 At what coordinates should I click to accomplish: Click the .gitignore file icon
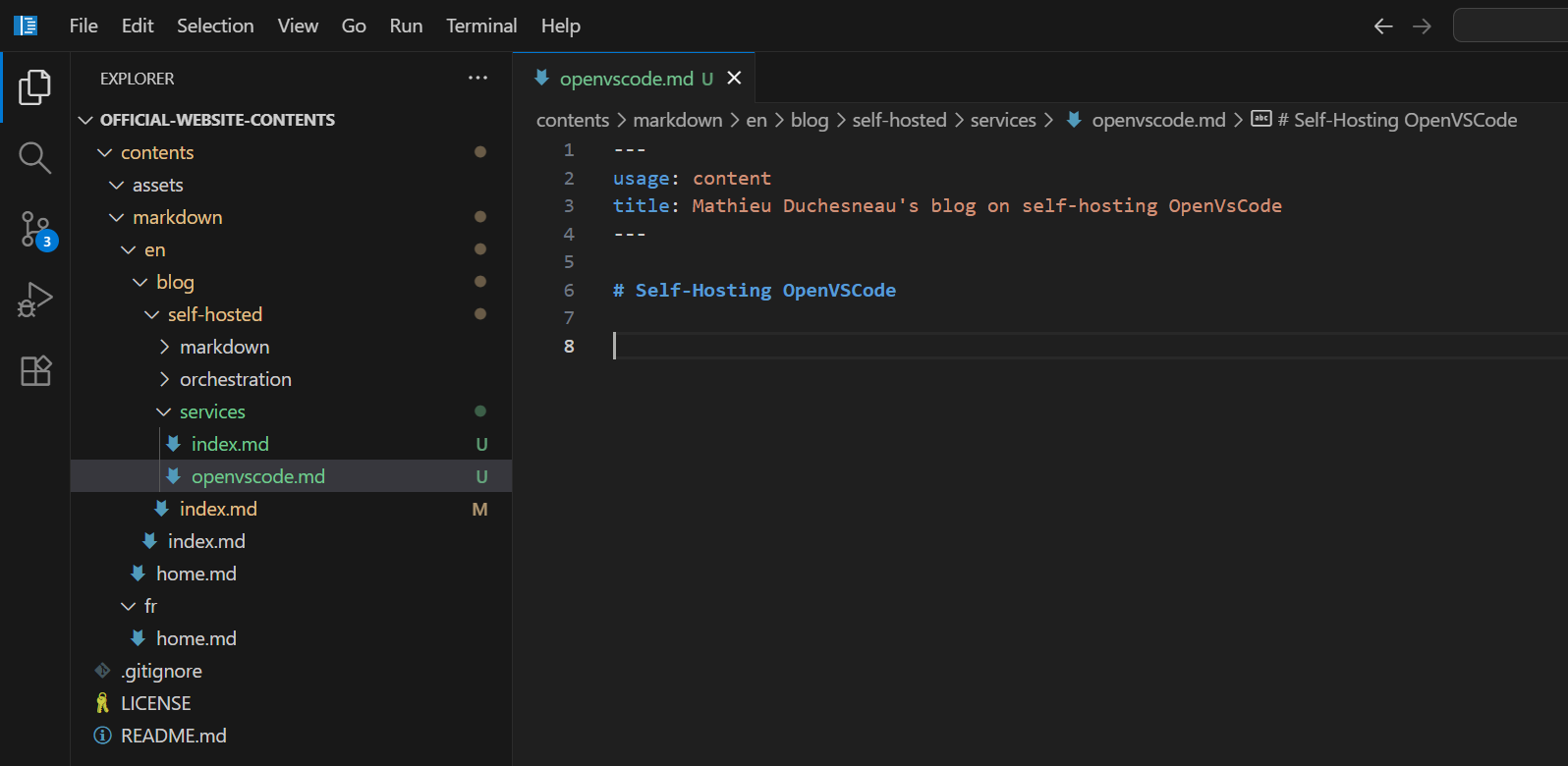102,671
